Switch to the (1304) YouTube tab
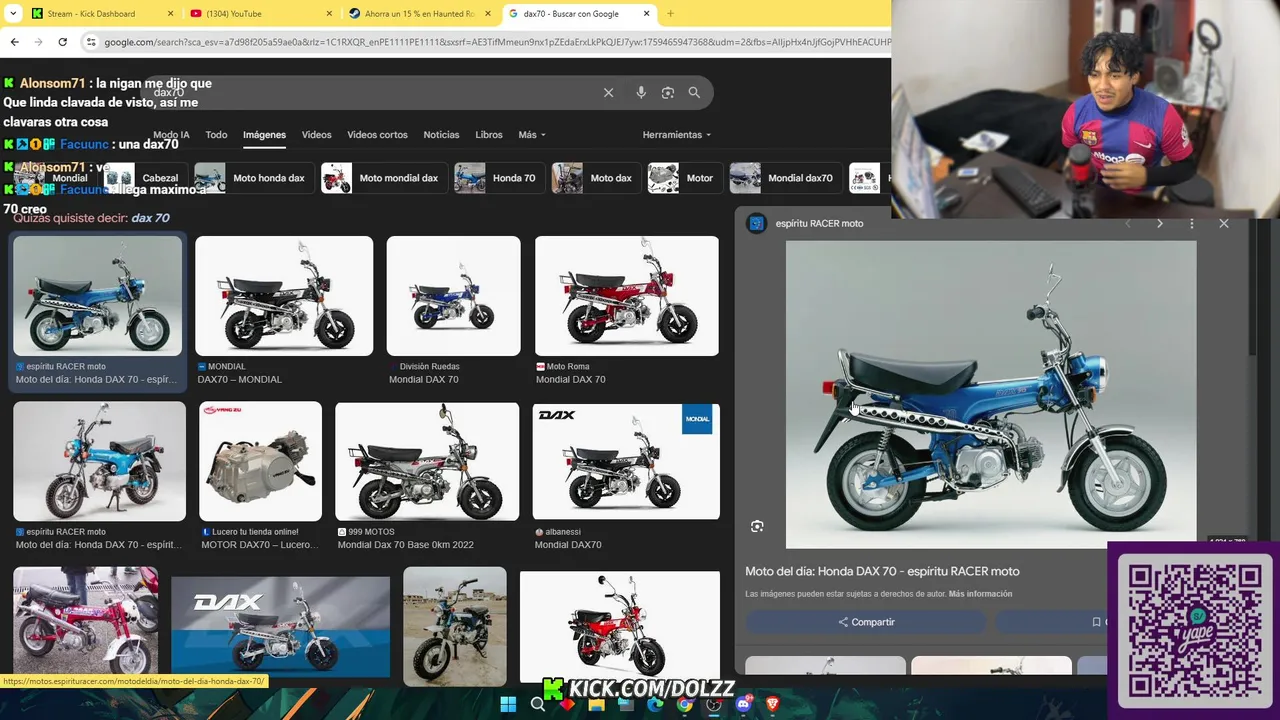 click(x=260, y=14)
